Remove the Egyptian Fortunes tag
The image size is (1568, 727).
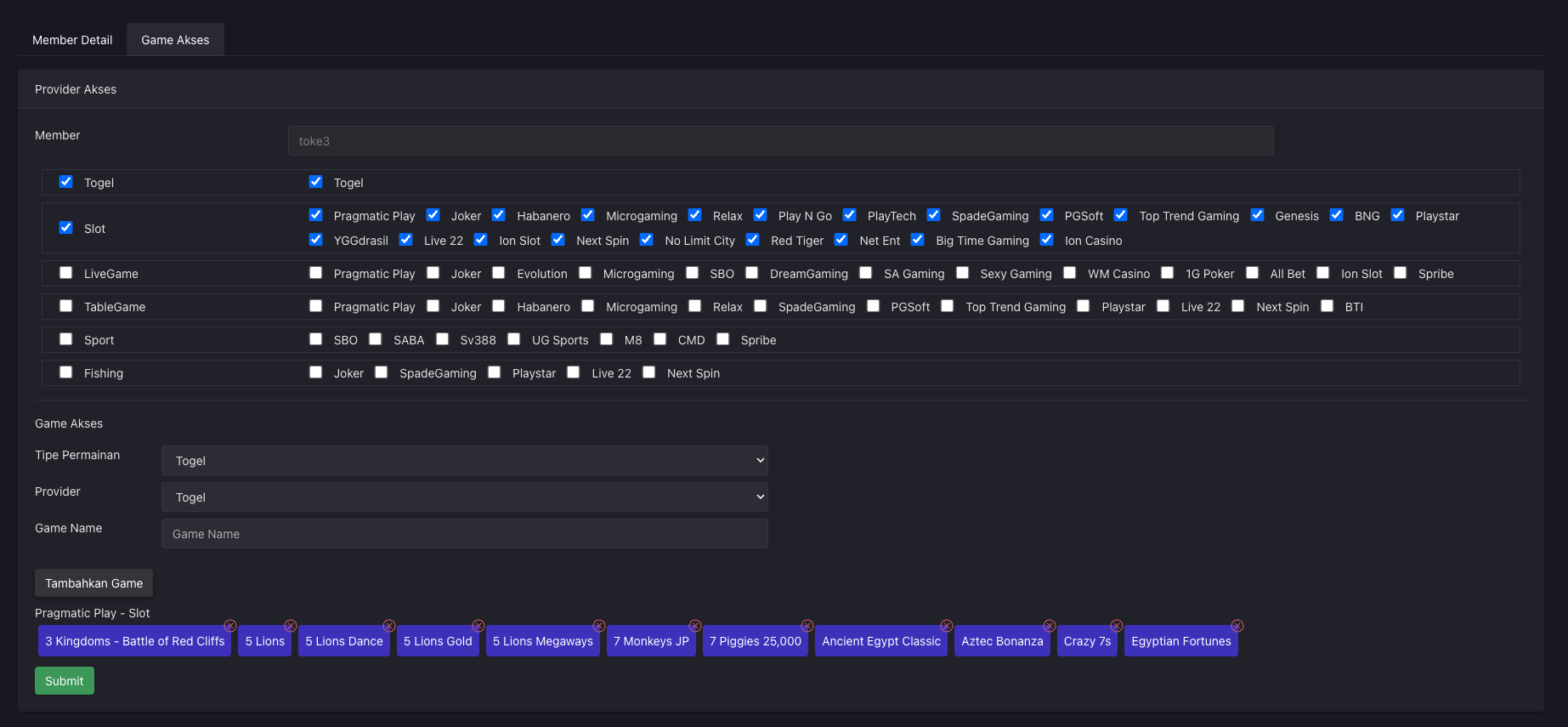[1237, 626]
